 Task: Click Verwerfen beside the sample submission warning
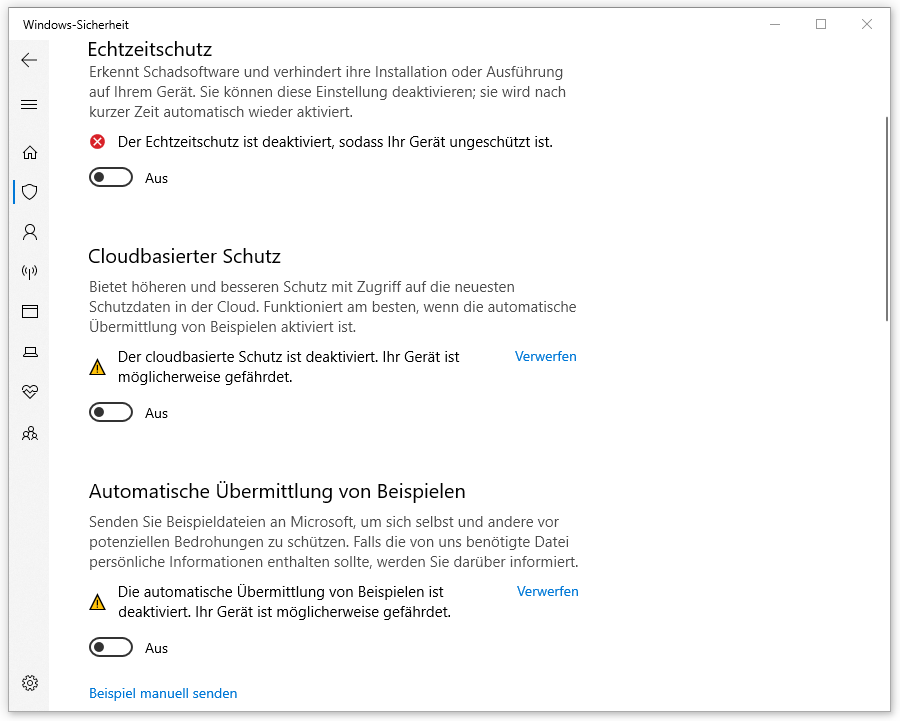[547, 591]
